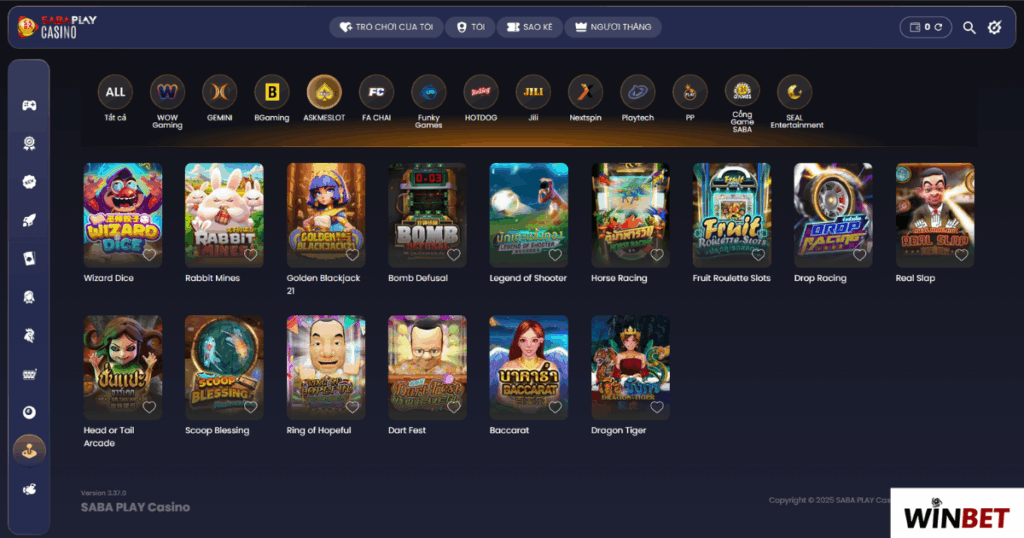Open the rooster sidebar category
Image resolution: width=1024 pixels, height=538 pixels.
(29, 336)
